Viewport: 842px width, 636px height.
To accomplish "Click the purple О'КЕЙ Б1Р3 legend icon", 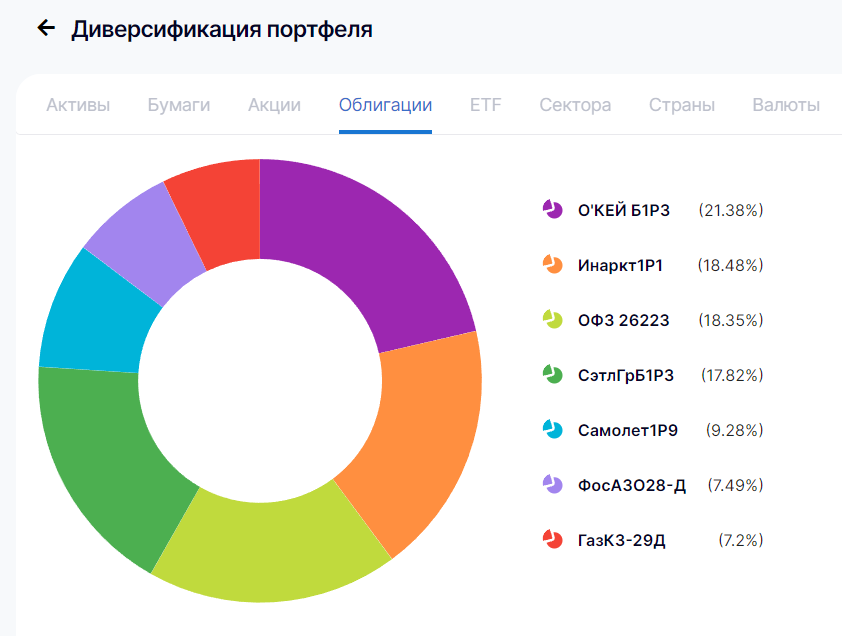I will [x=553, y=209].
